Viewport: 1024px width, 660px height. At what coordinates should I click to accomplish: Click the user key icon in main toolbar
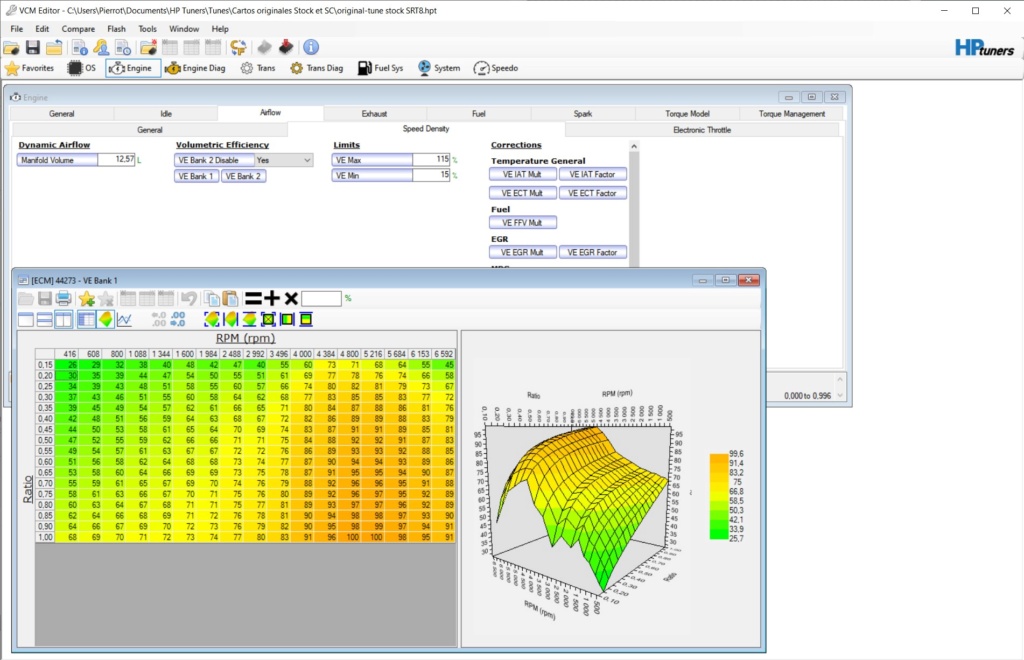tap(101, 48)
